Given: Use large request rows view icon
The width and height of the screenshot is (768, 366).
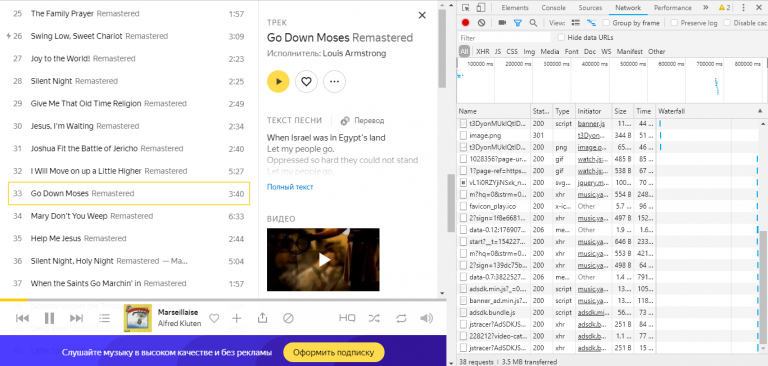Looking at the screenshot, I should pos(576,23).
